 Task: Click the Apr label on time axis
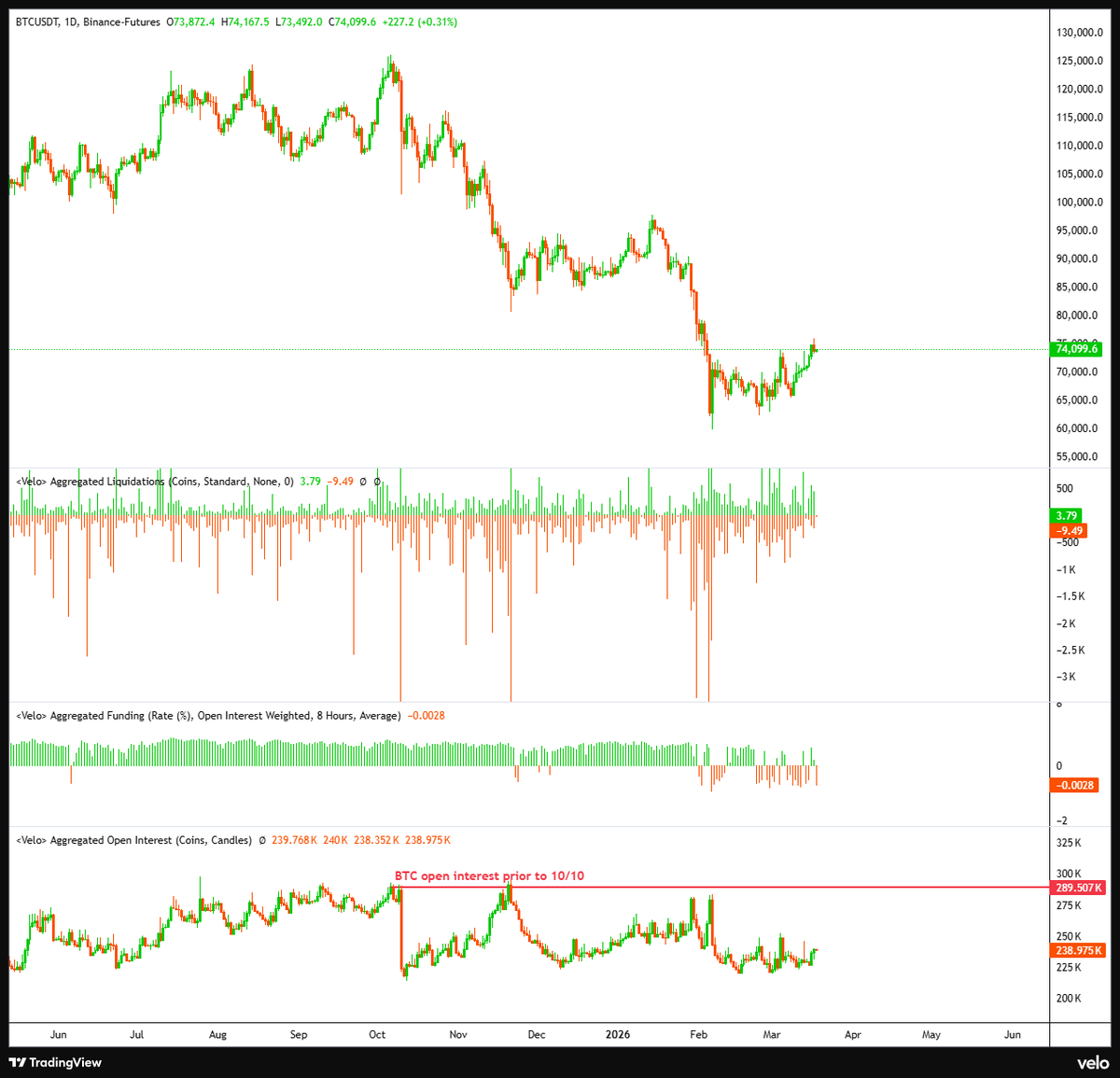852,1034
